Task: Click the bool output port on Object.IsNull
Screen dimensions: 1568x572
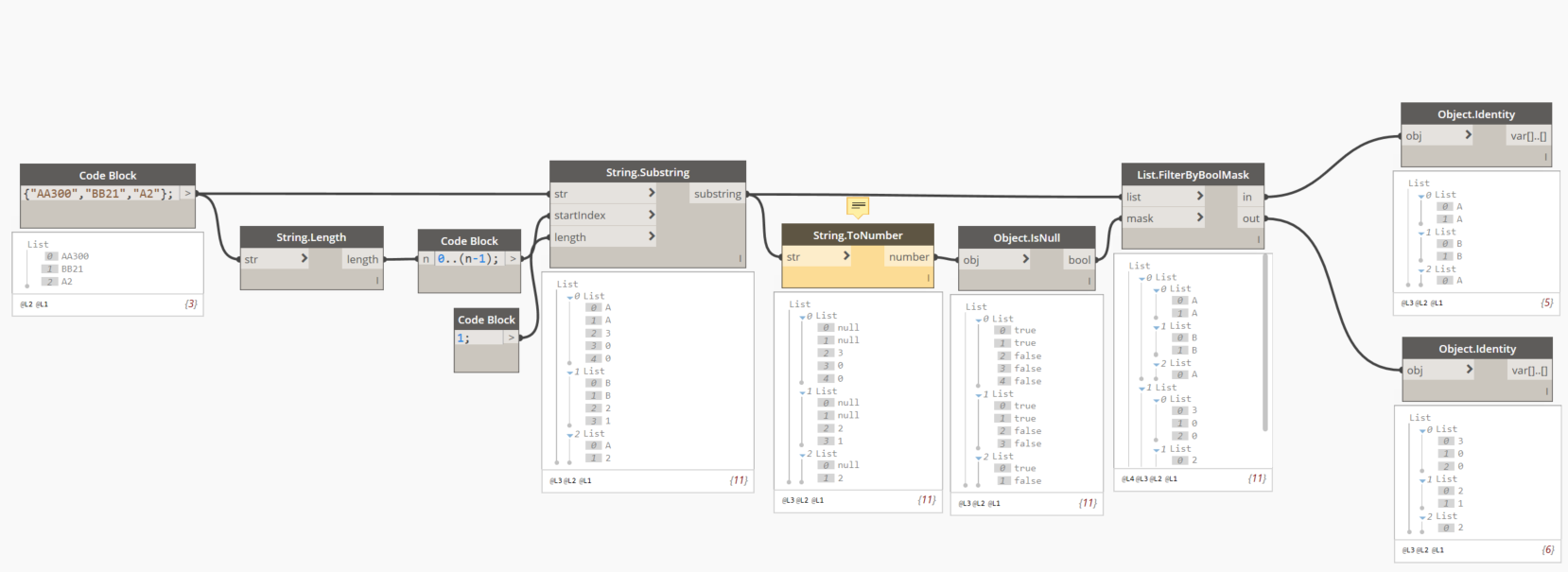Action: pyautogui.click(x=1079, y=260)
